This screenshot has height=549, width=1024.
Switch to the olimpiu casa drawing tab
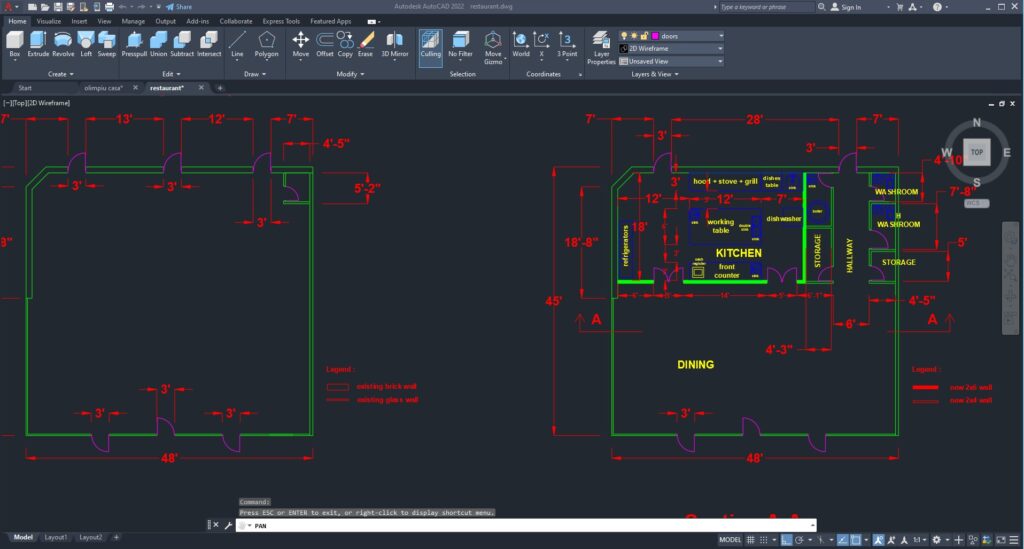101,88
